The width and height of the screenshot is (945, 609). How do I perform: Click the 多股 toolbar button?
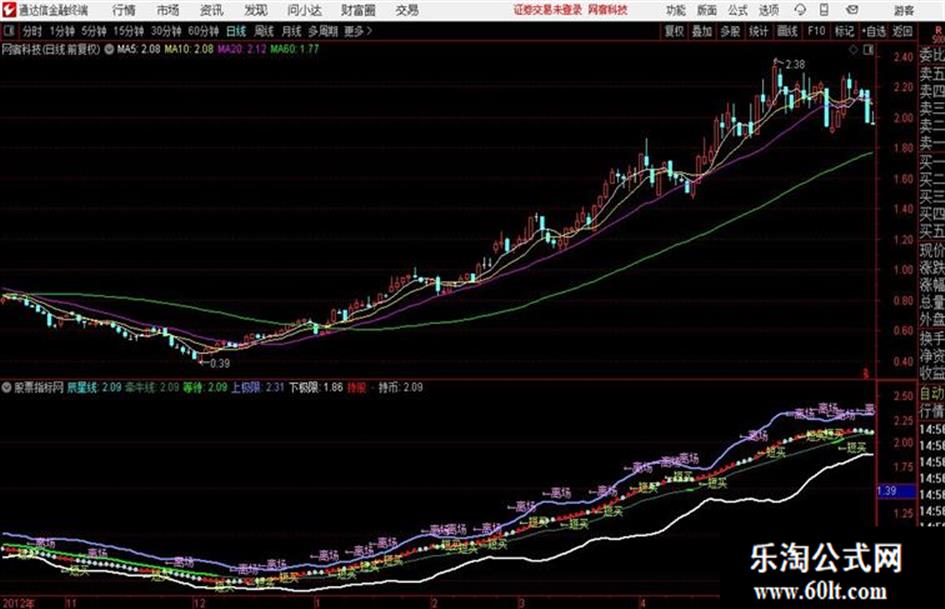730,31
